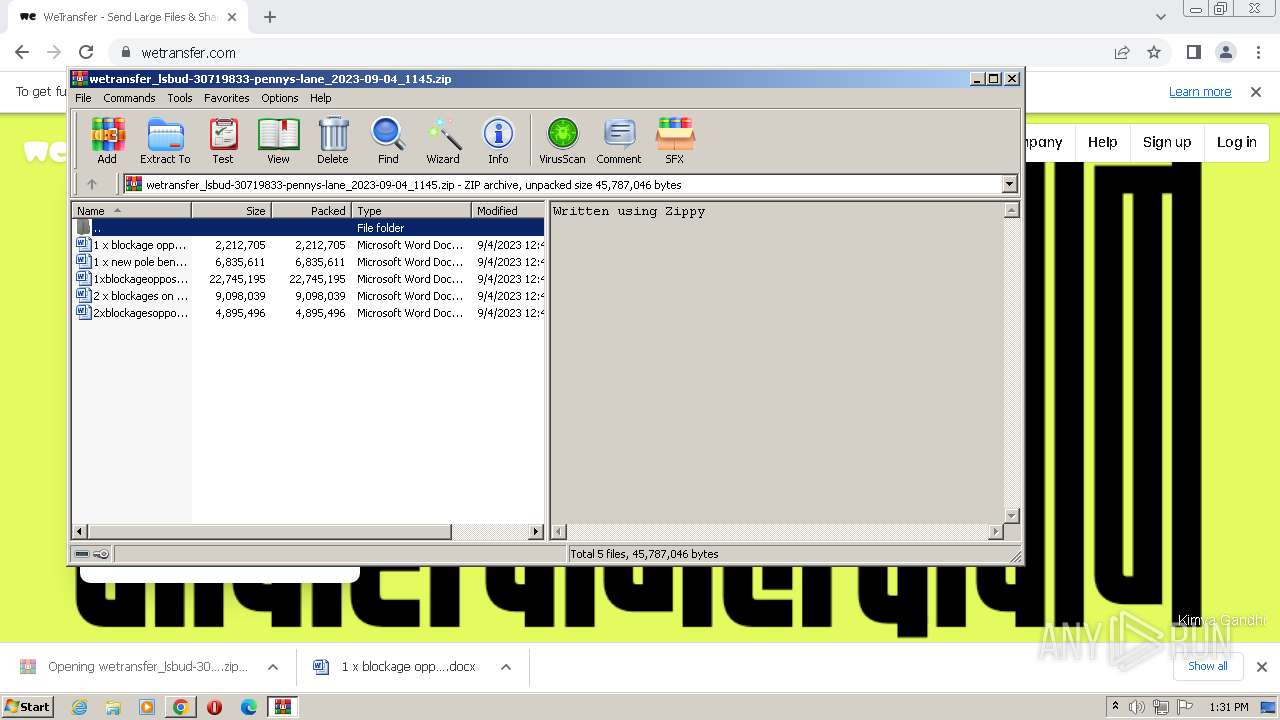Viewport: 1280px width, 720px height.
Task: Click the Test archive icon
Action: [223, 140]
